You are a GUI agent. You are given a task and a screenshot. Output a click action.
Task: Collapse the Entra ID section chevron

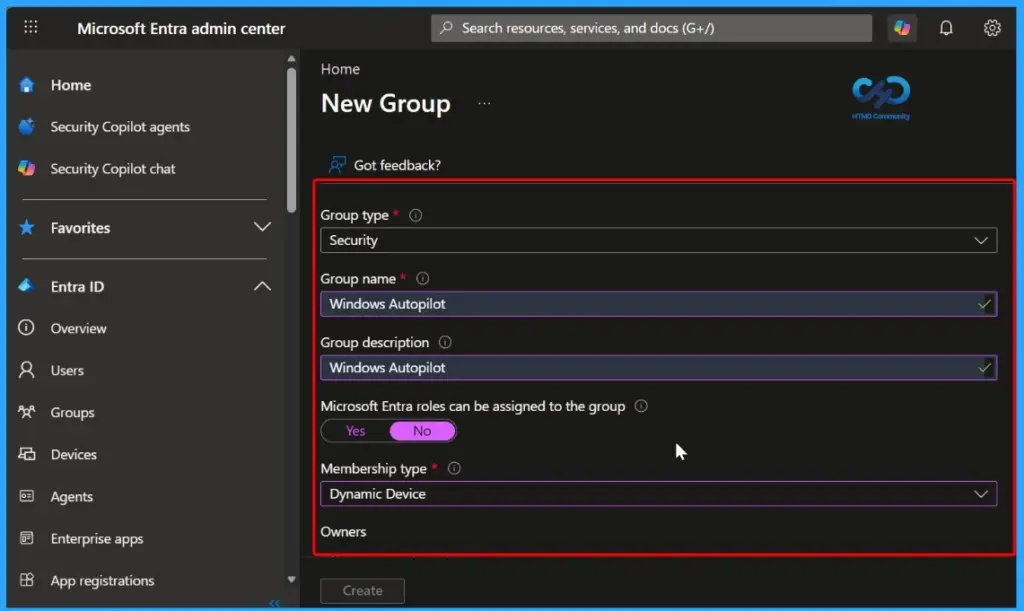(262, 286)
